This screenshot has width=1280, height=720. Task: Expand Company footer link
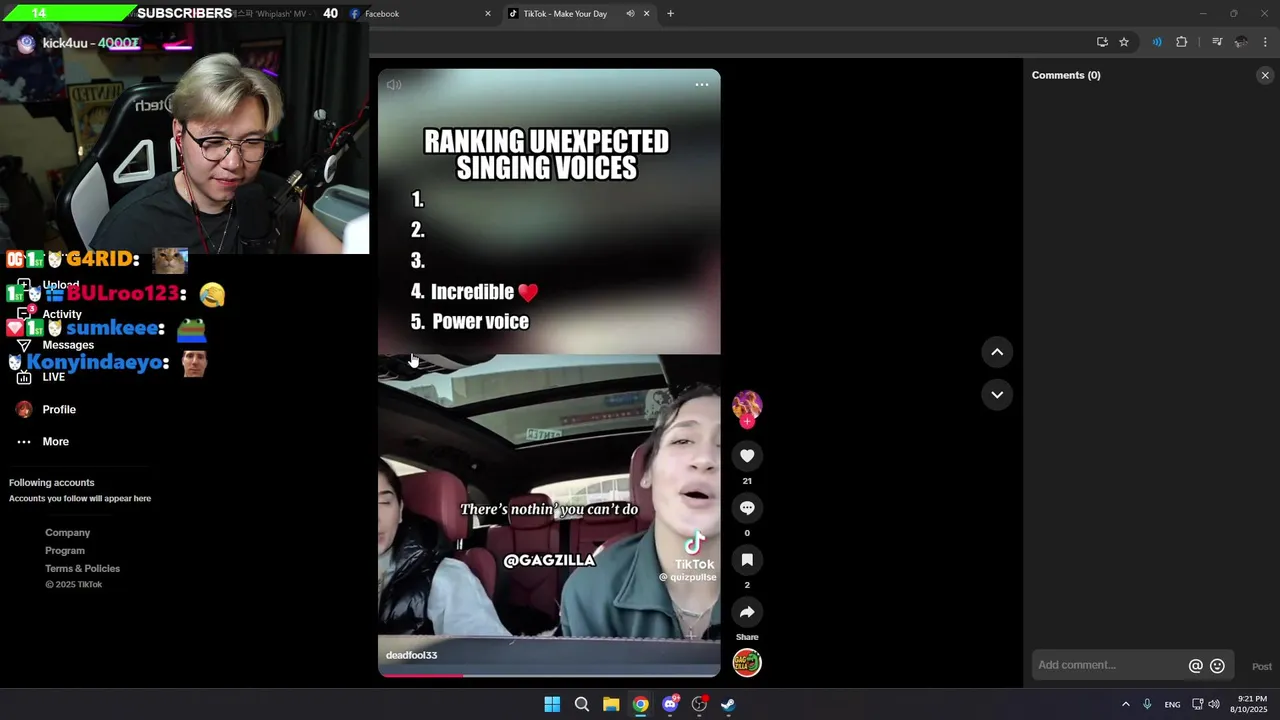pos(67,533)
